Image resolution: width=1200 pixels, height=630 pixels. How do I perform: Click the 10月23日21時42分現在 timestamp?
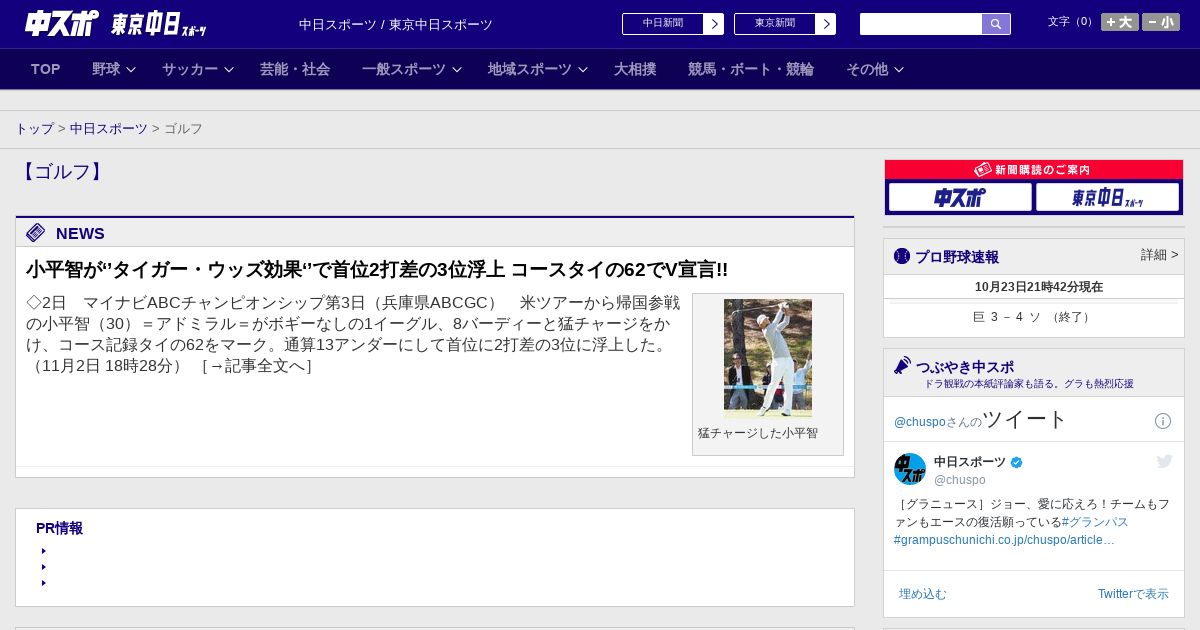point(1039,287)
